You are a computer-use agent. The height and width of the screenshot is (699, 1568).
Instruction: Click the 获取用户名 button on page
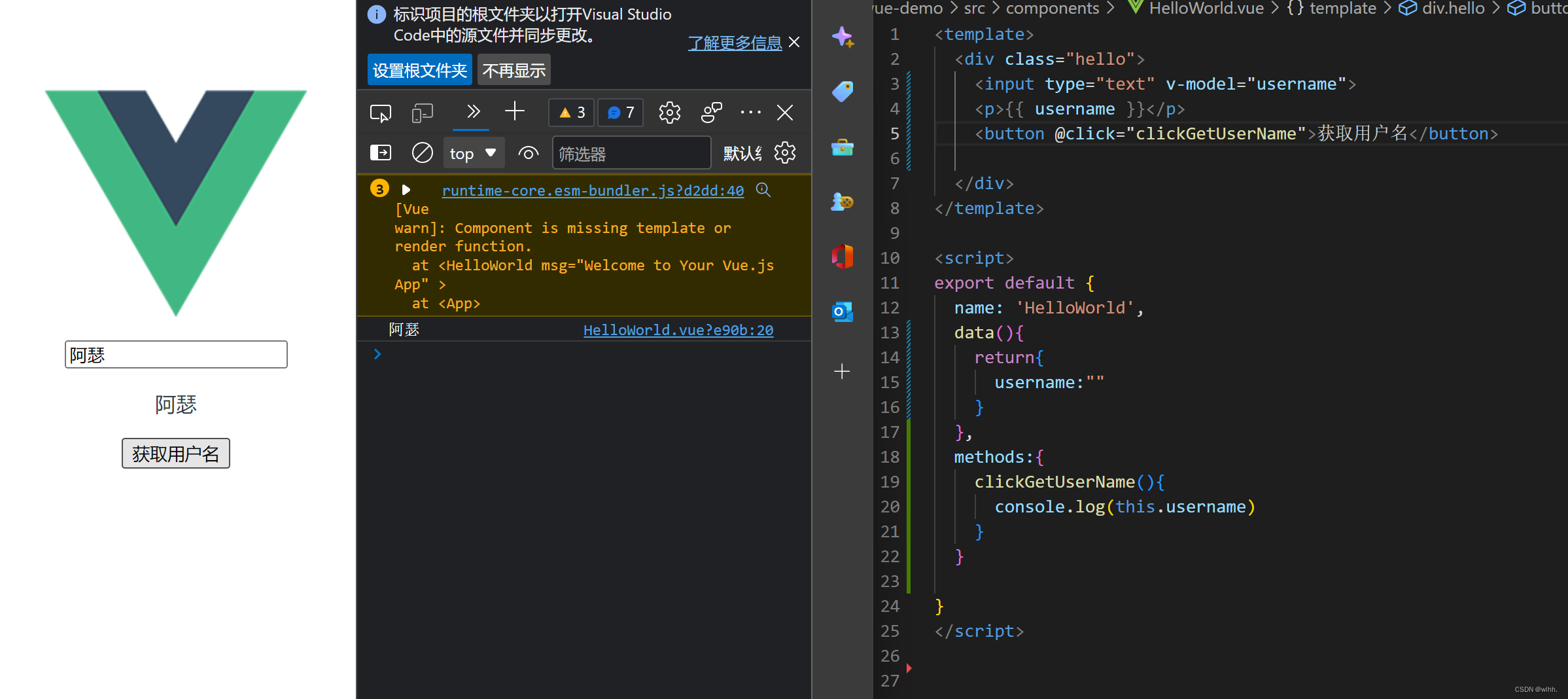click(176, 454)
